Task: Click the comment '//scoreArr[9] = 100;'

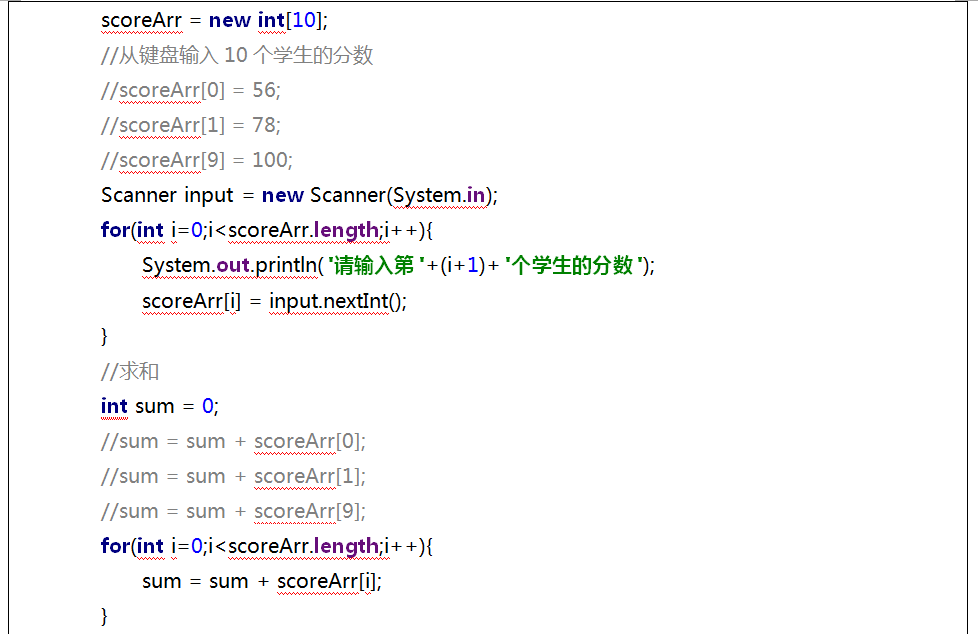Action: [196, 160]
